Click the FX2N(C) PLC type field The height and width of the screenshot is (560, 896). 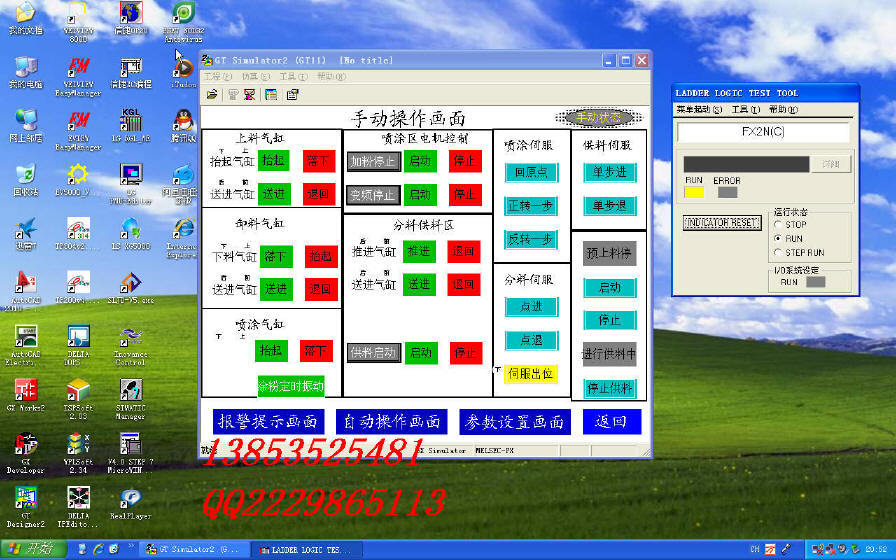[x=763, y=132]
